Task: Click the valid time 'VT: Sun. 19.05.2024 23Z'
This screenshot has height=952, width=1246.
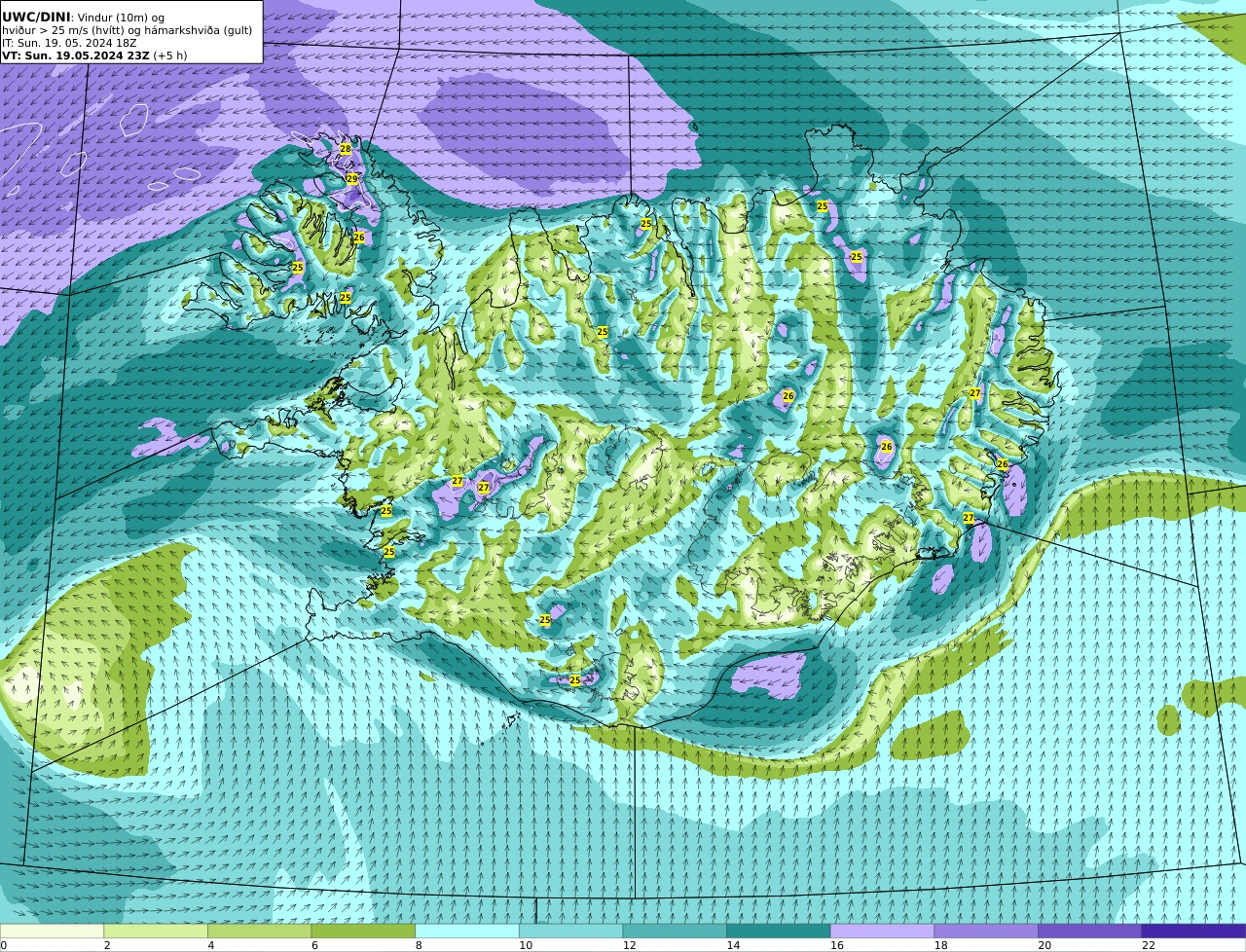Action: 76,55
